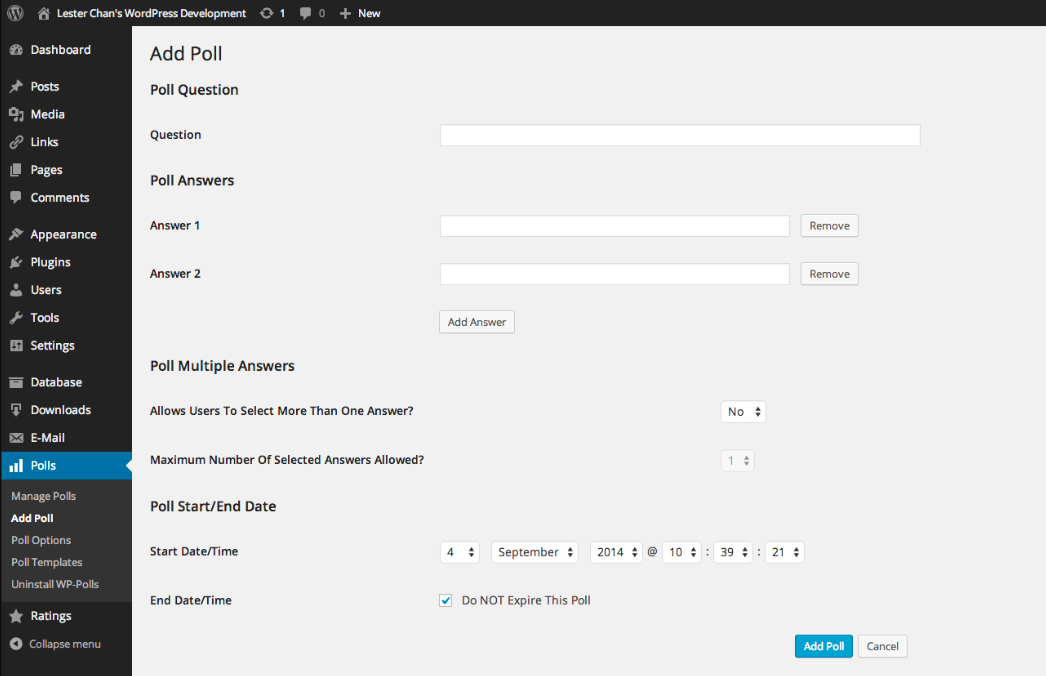The width and height of the screenshot is (1046, 676).
Task: Uncheck Do NOT Expire This Poll
Action: (445, 600)
